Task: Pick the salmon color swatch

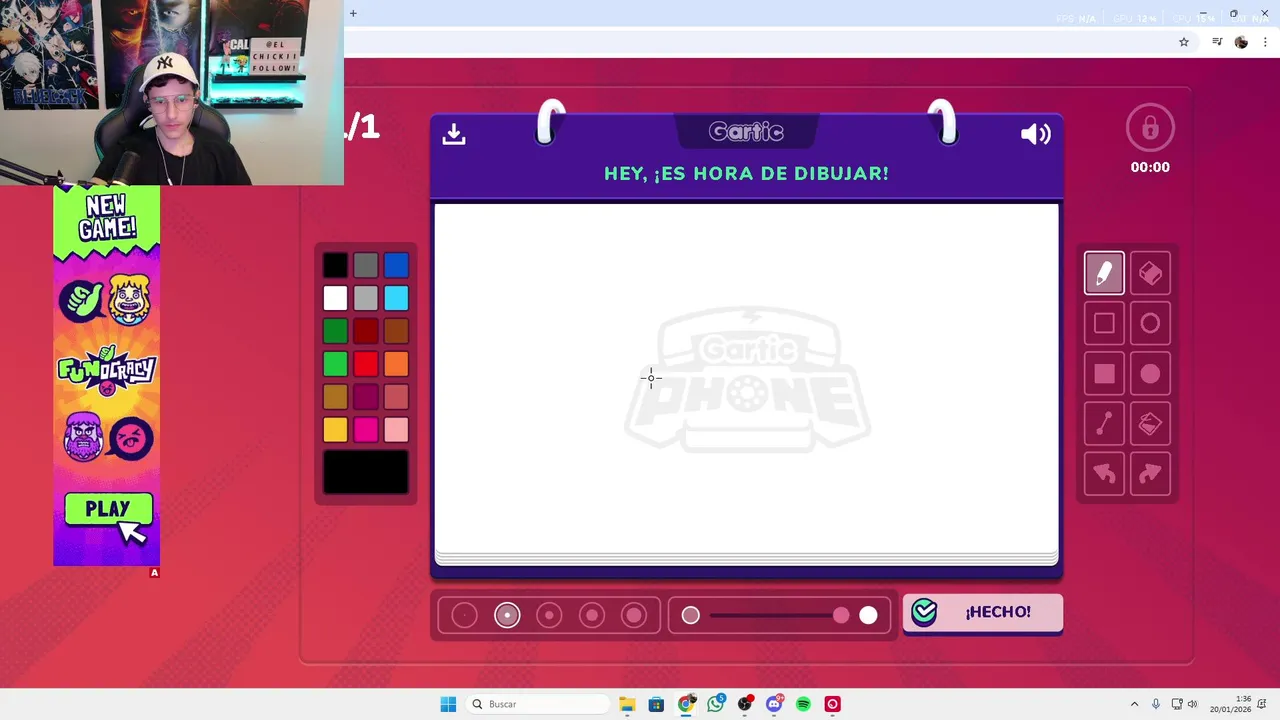Action: click(396, 397)
